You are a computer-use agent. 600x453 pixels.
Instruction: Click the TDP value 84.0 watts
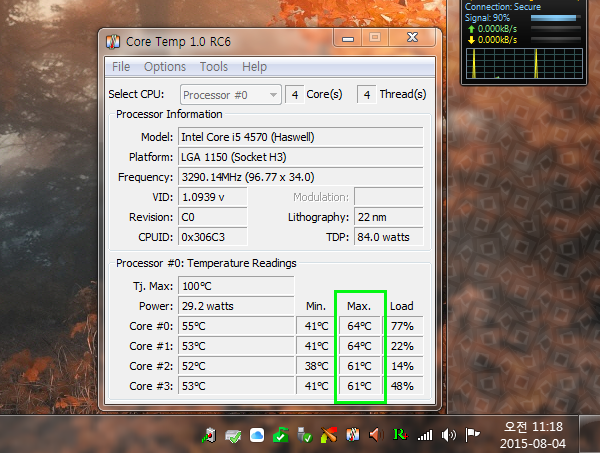389,237
